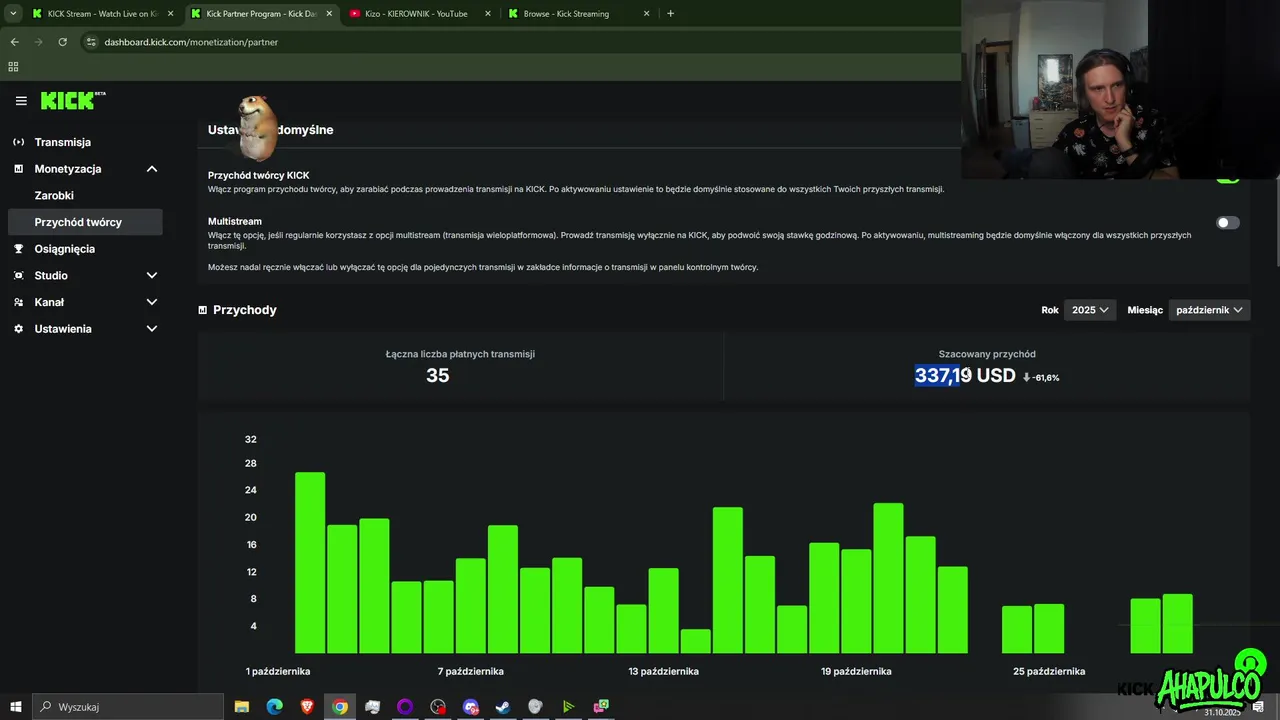Expand the Ustawienia sidebar section
This screenshot has width=1280, height=720.
[x=152, y=329]
